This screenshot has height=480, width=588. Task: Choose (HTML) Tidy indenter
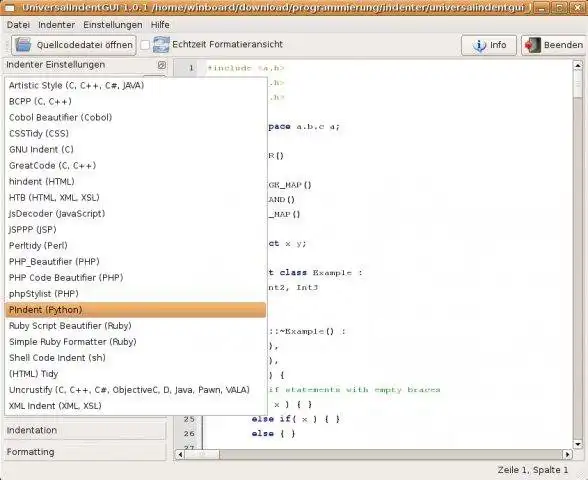click(136, 374)
